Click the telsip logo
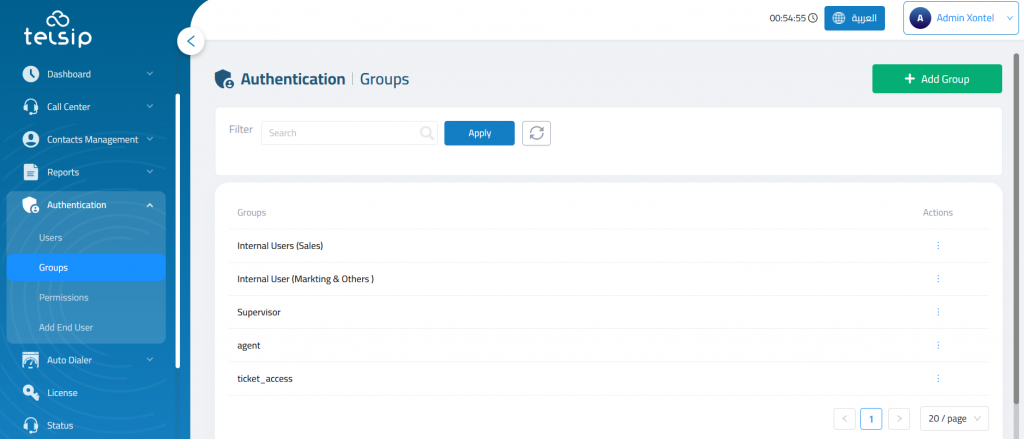The image size is (1024, 439). coord(59,29)
